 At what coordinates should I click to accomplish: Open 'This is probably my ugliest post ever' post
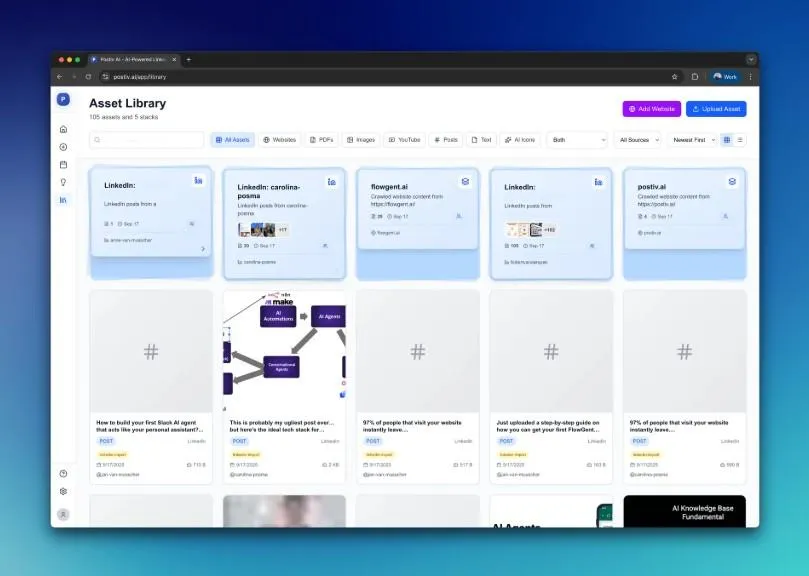pos(282,426)
